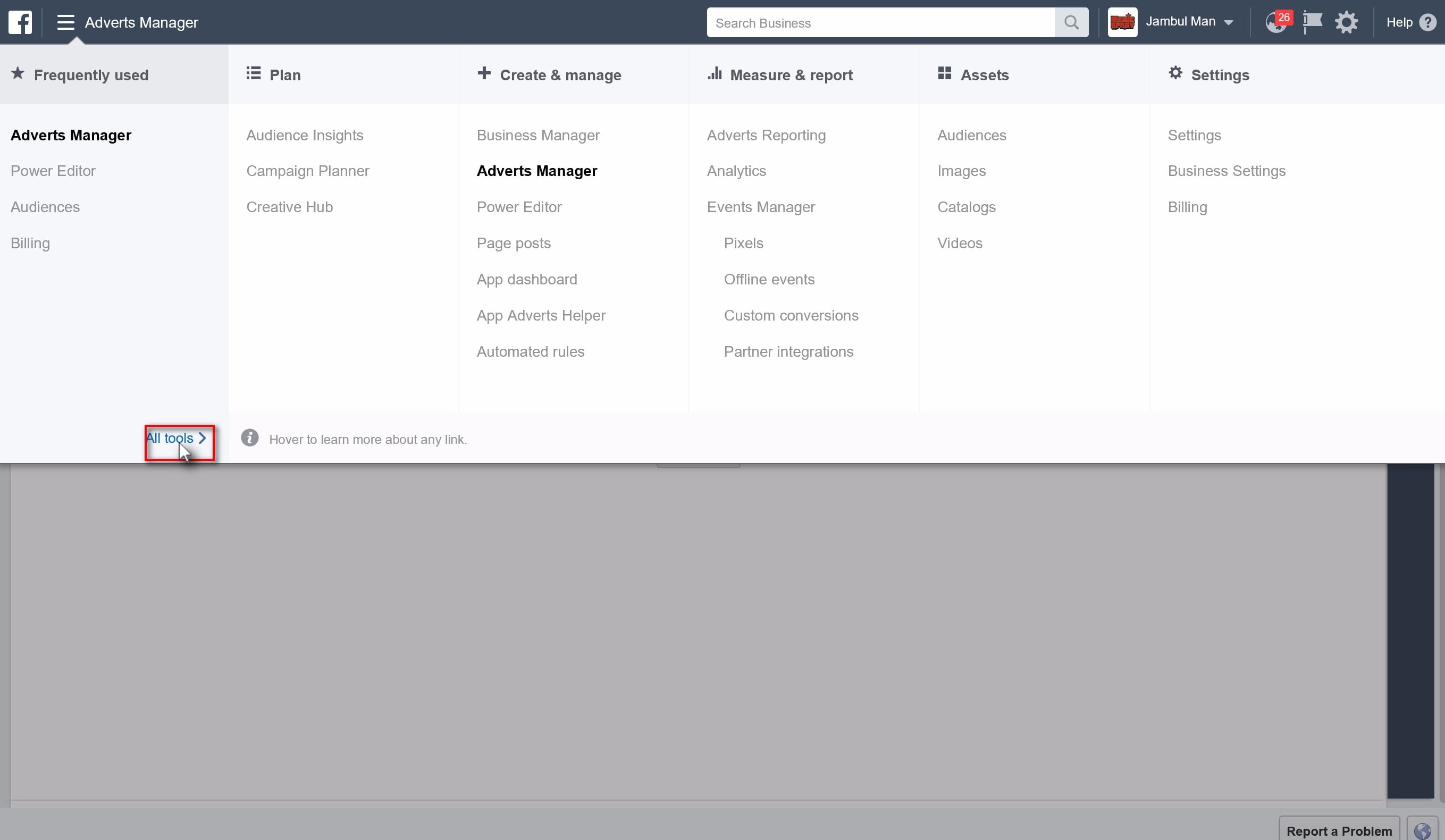Screen dimensions: 1445x840
Task: Select the Plan column heading
Action: (285, 75)
